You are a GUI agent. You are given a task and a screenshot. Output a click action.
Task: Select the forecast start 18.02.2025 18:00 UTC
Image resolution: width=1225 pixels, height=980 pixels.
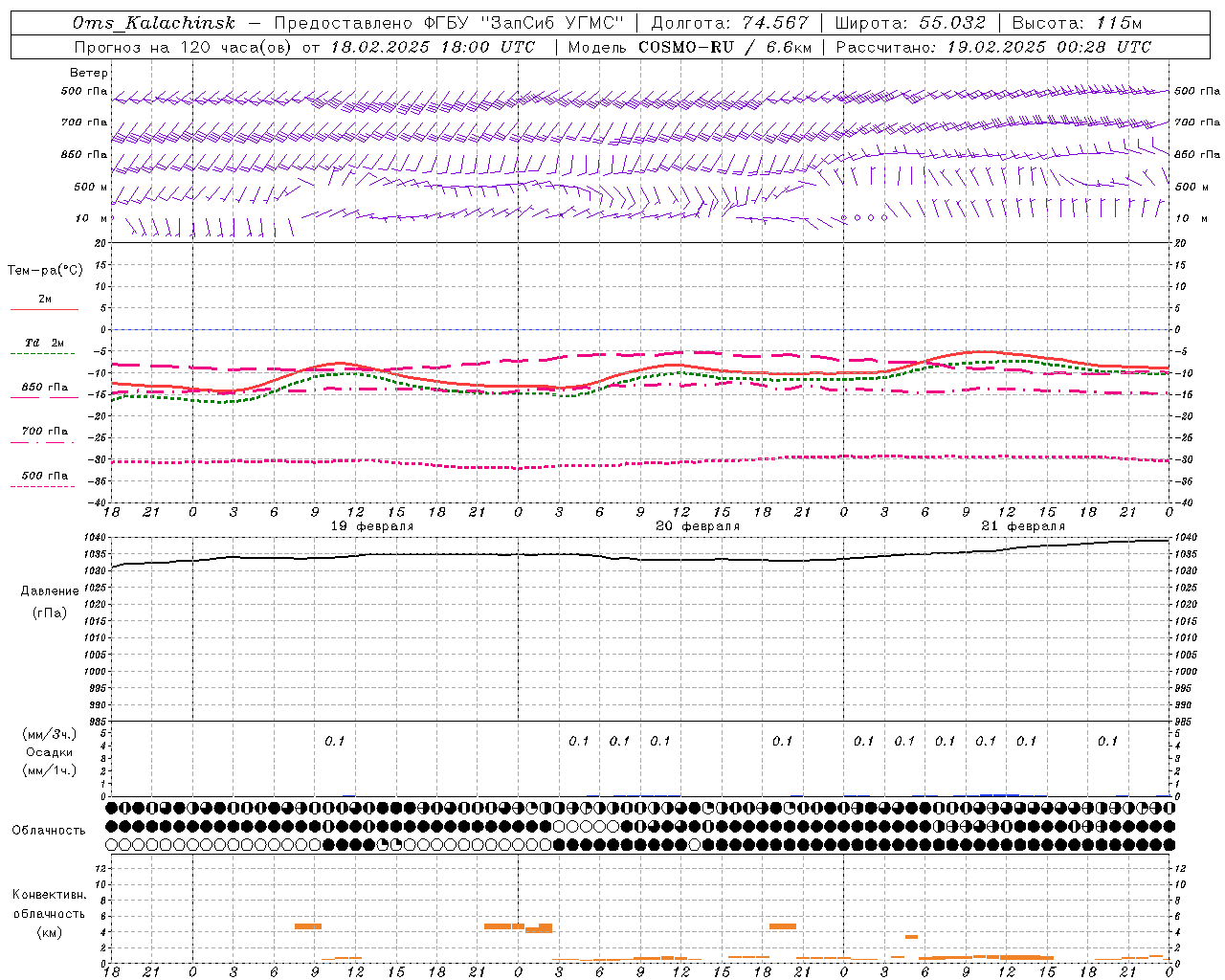click(x=433, y=47)
